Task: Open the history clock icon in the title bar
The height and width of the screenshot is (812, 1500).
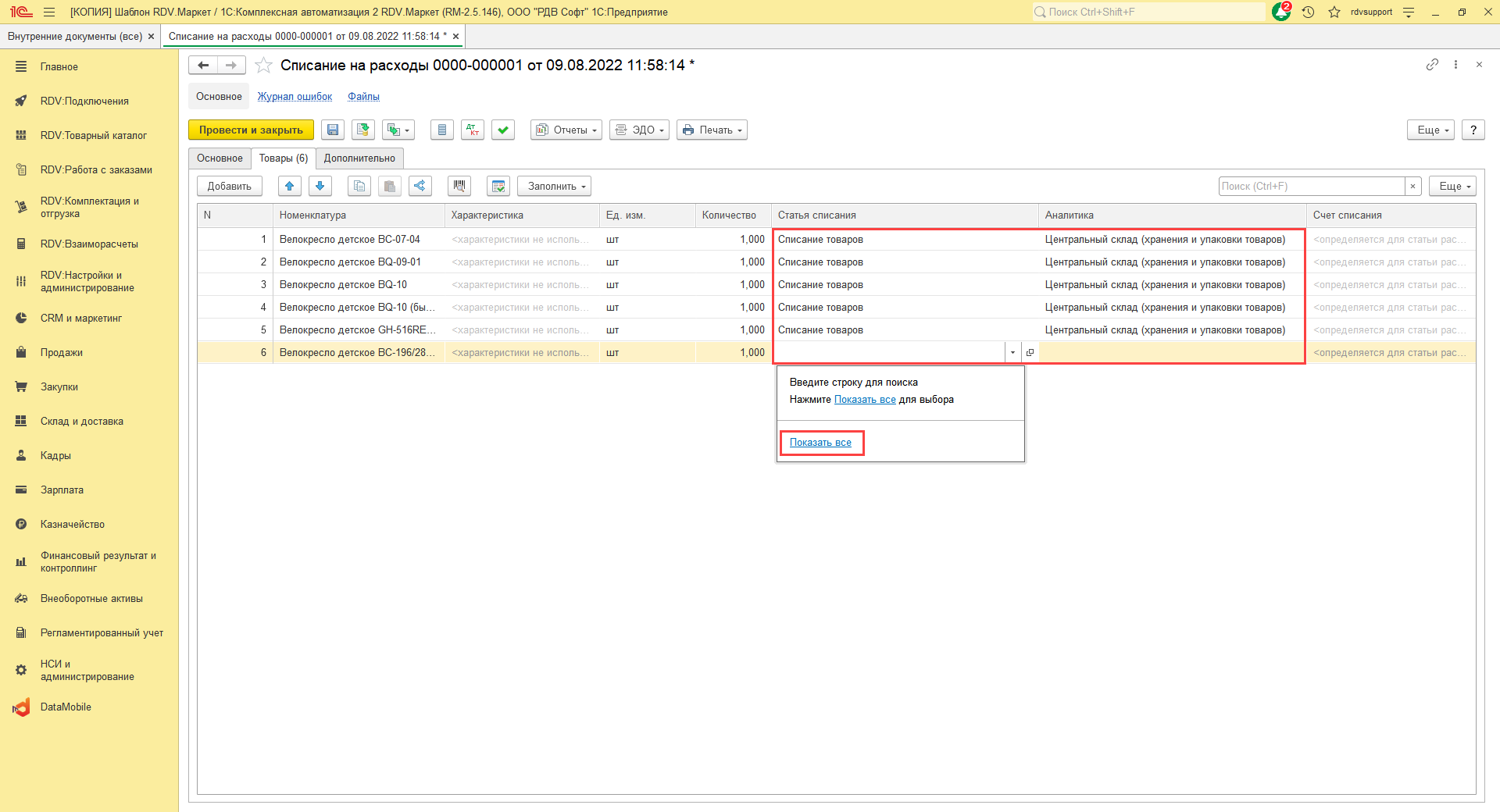Action: [1309, 12]
